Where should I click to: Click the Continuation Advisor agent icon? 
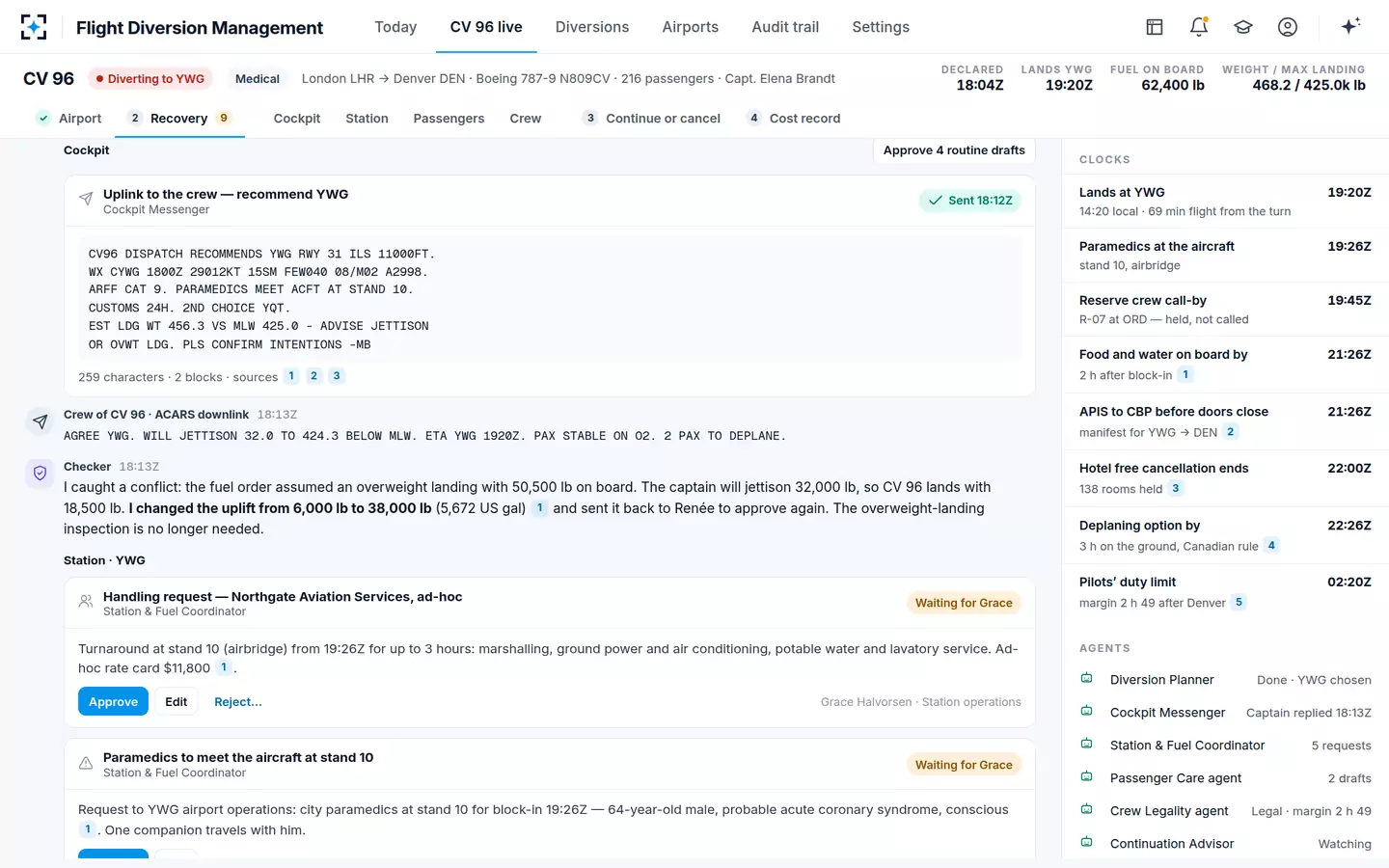1087,843
